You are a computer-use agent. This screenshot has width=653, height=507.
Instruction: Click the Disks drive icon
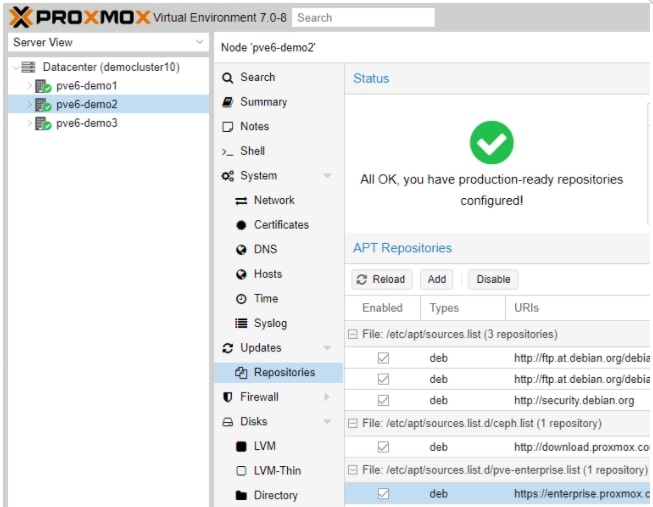(x=227, y=422)
